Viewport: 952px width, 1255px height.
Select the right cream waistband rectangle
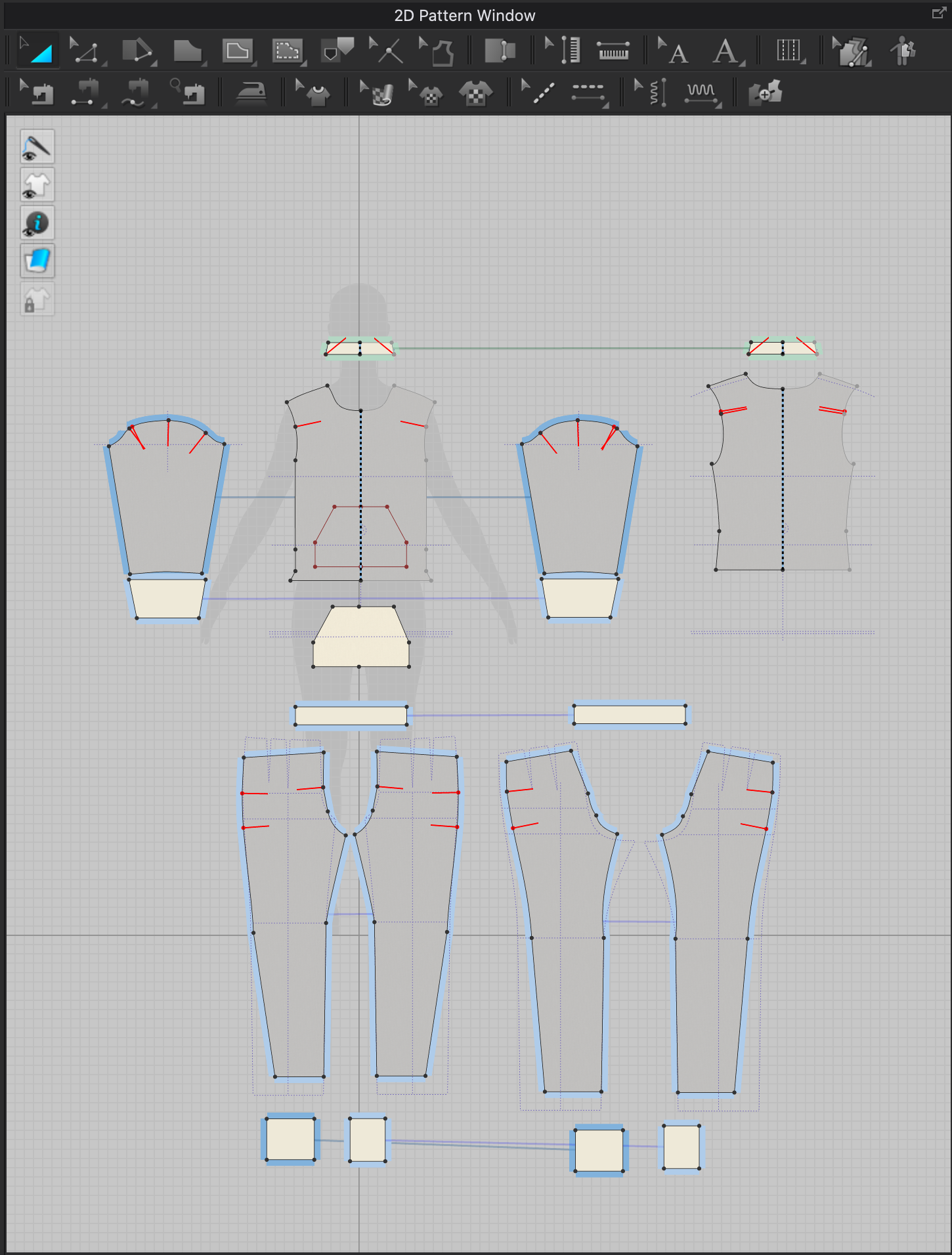tap(630, 715)
